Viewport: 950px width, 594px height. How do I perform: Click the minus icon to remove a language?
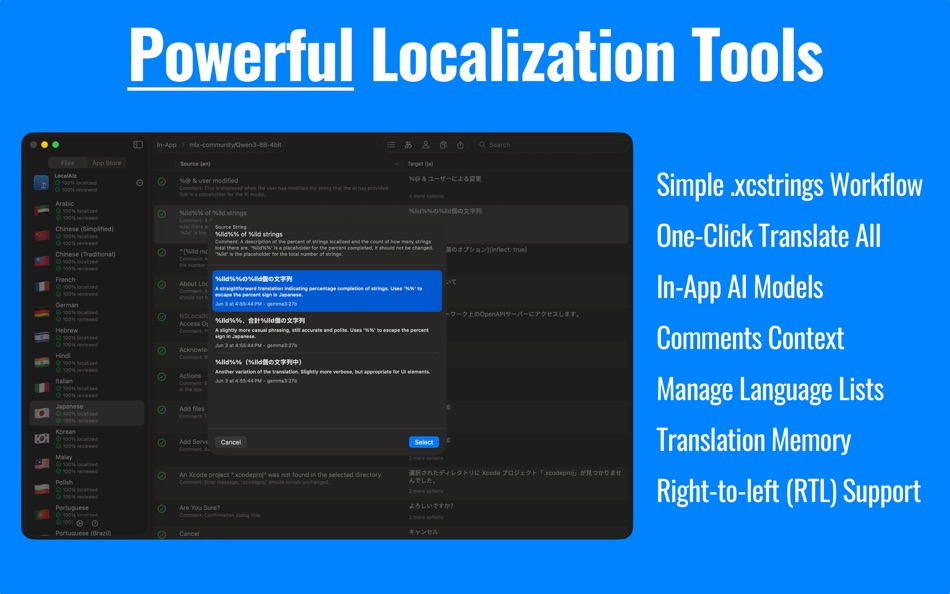(x=138, y=183)
